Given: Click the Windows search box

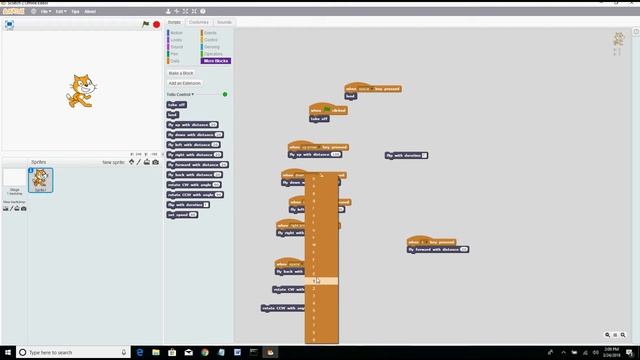Looking at the screenshot, I should [x=73, y=352].
